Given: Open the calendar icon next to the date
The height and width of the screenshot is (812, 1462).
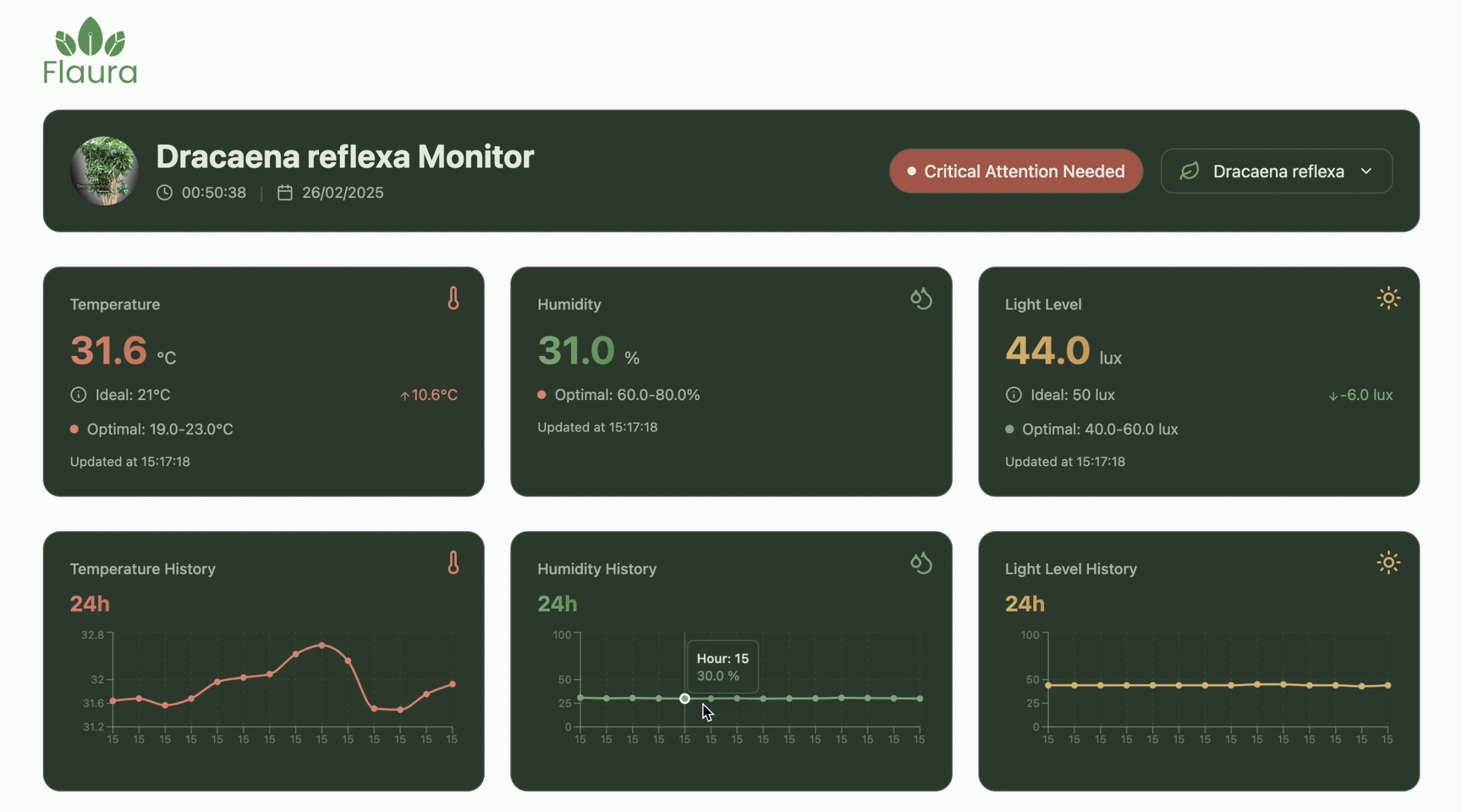Looking at the screenshot, I should click(x=285, y=192).
